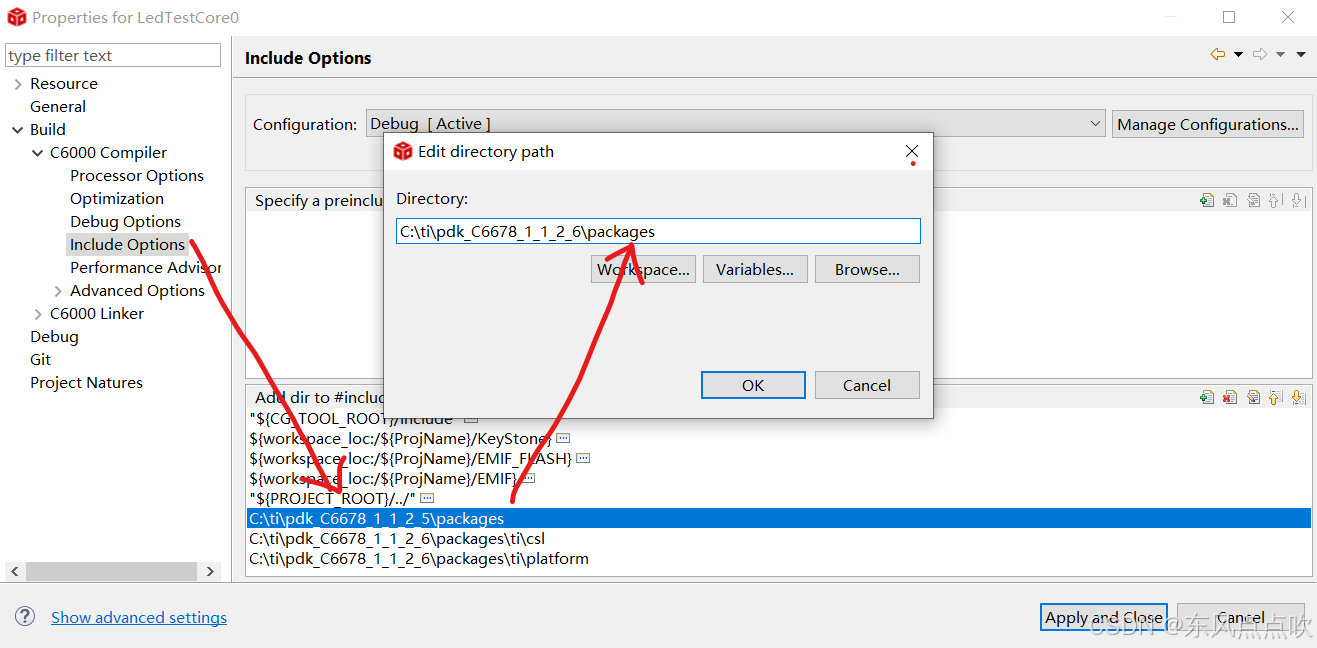Select the Debug item below C6000 Linker

[54, 336]
